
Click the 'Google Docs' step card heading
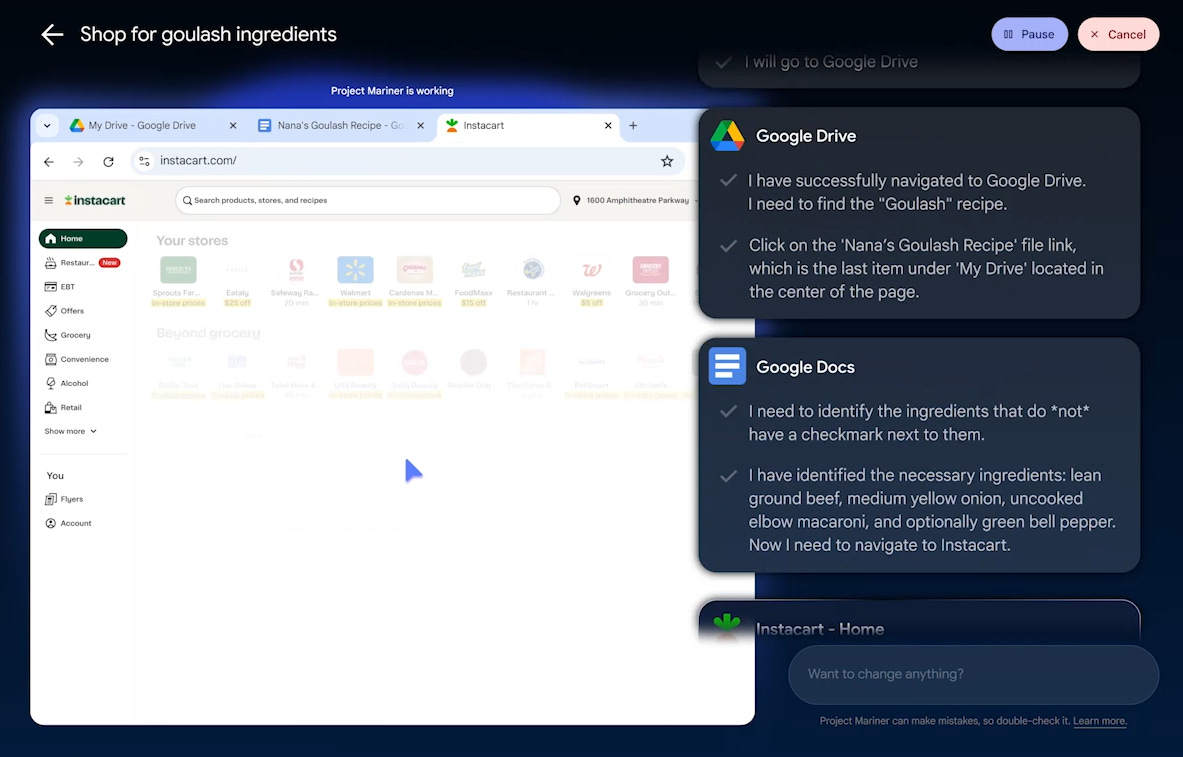pyautogui.click(x=805, y=367)
